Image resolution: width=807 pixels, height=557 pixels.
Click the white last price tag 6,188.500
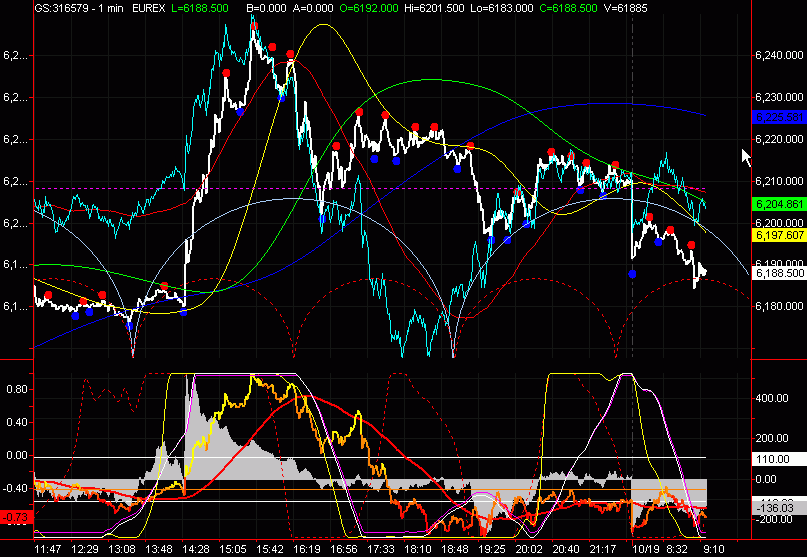coord(779,273)
